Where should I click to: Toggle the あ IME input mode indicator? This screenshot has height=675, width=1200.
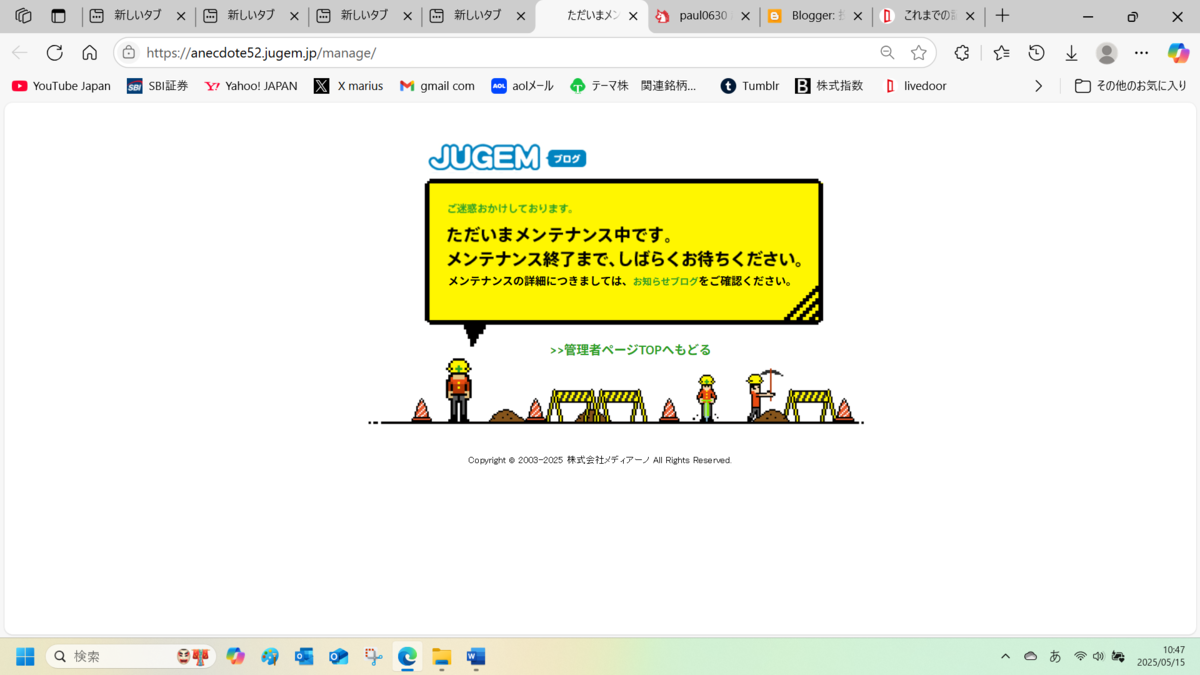click(x=1055, y=656)
